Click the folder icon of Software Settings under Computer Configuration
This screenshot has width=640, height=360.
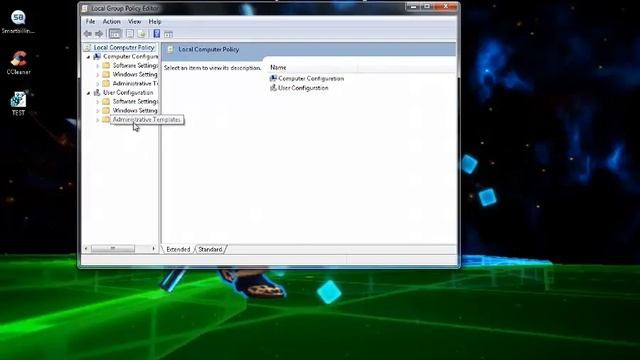pyautogui.click(x=106, y=65)
